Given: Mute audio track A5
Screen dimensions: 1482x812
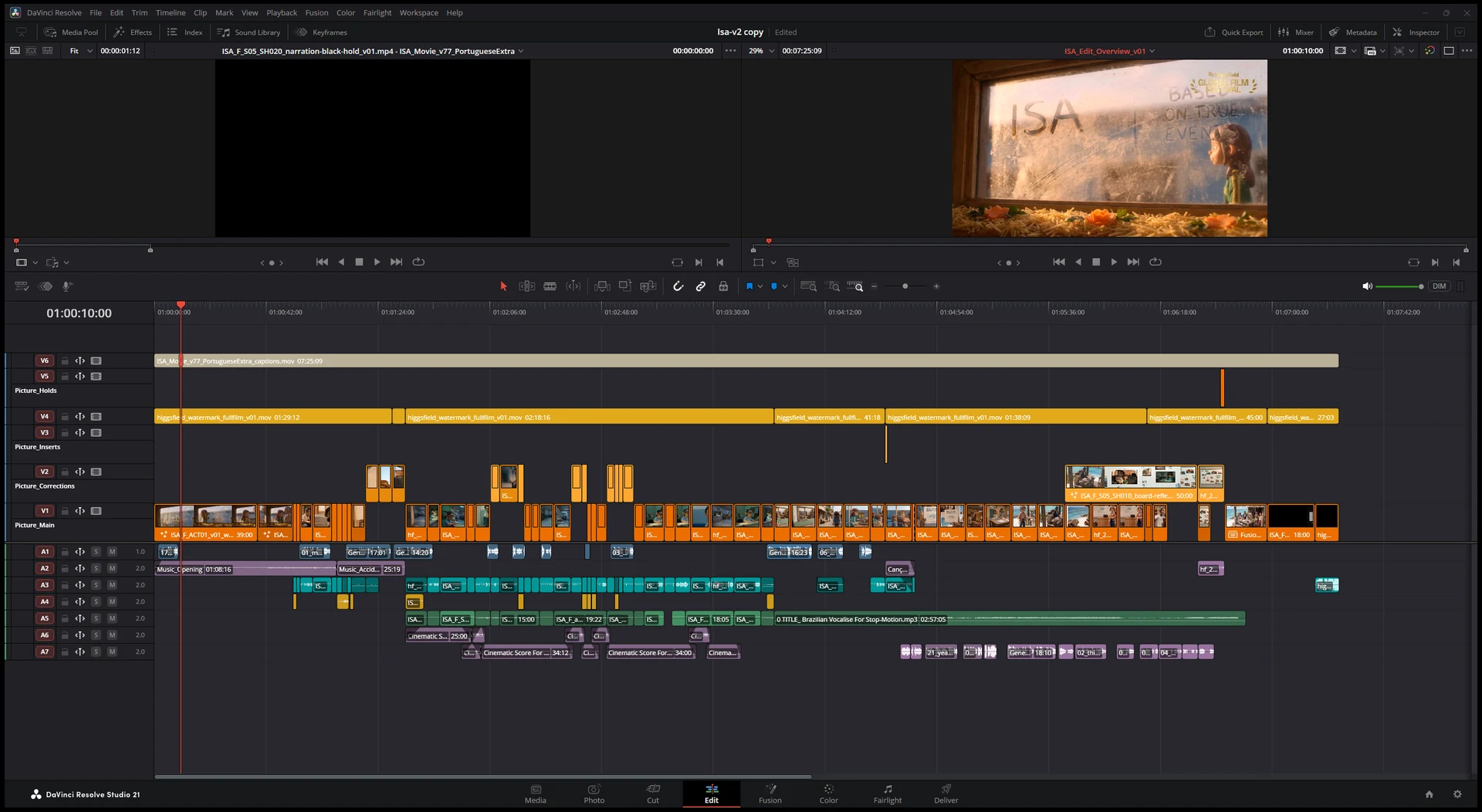Looking at the screenshot, I should click(x=112, y=618).
